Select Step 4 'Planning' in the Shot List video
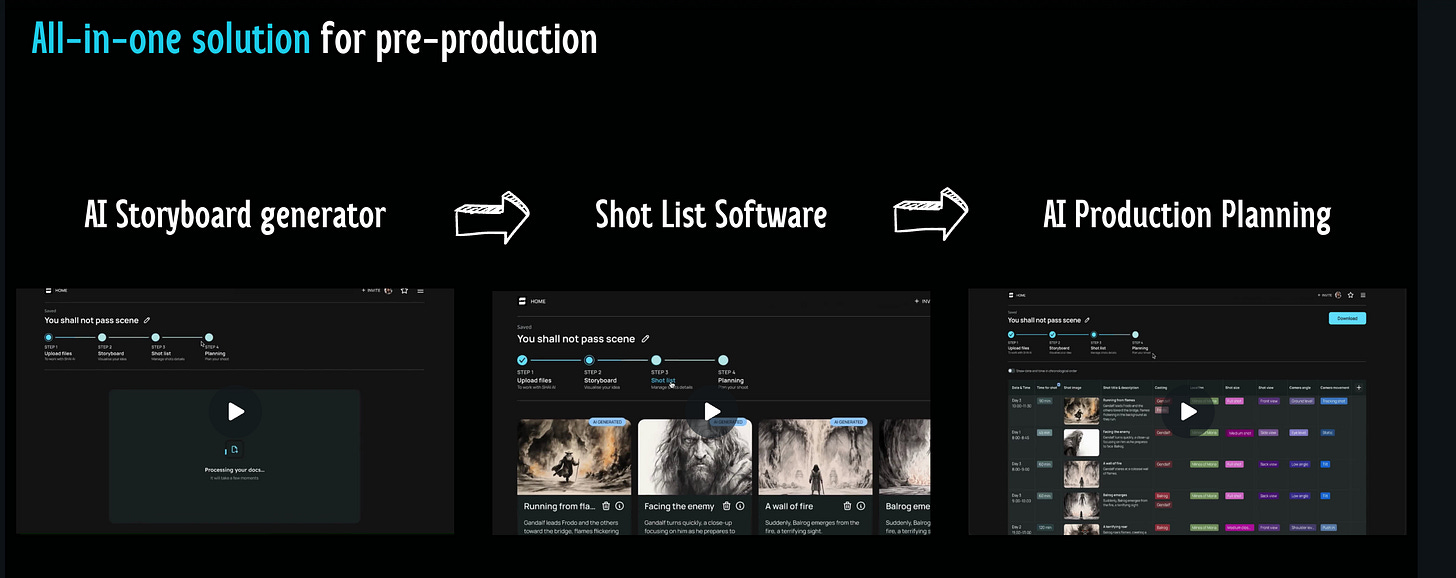The height and width of the screenshot is (578, 1456). [x=731, y=371]
